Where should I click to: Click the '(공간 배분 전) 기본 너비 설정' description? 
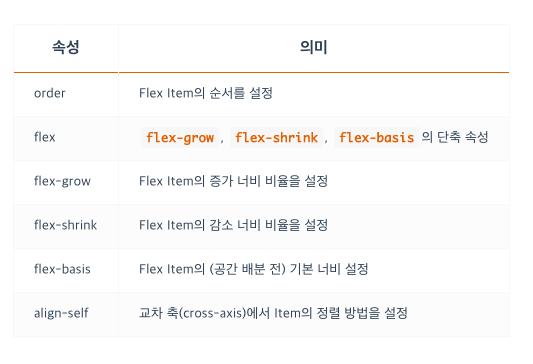pos(289,269)
